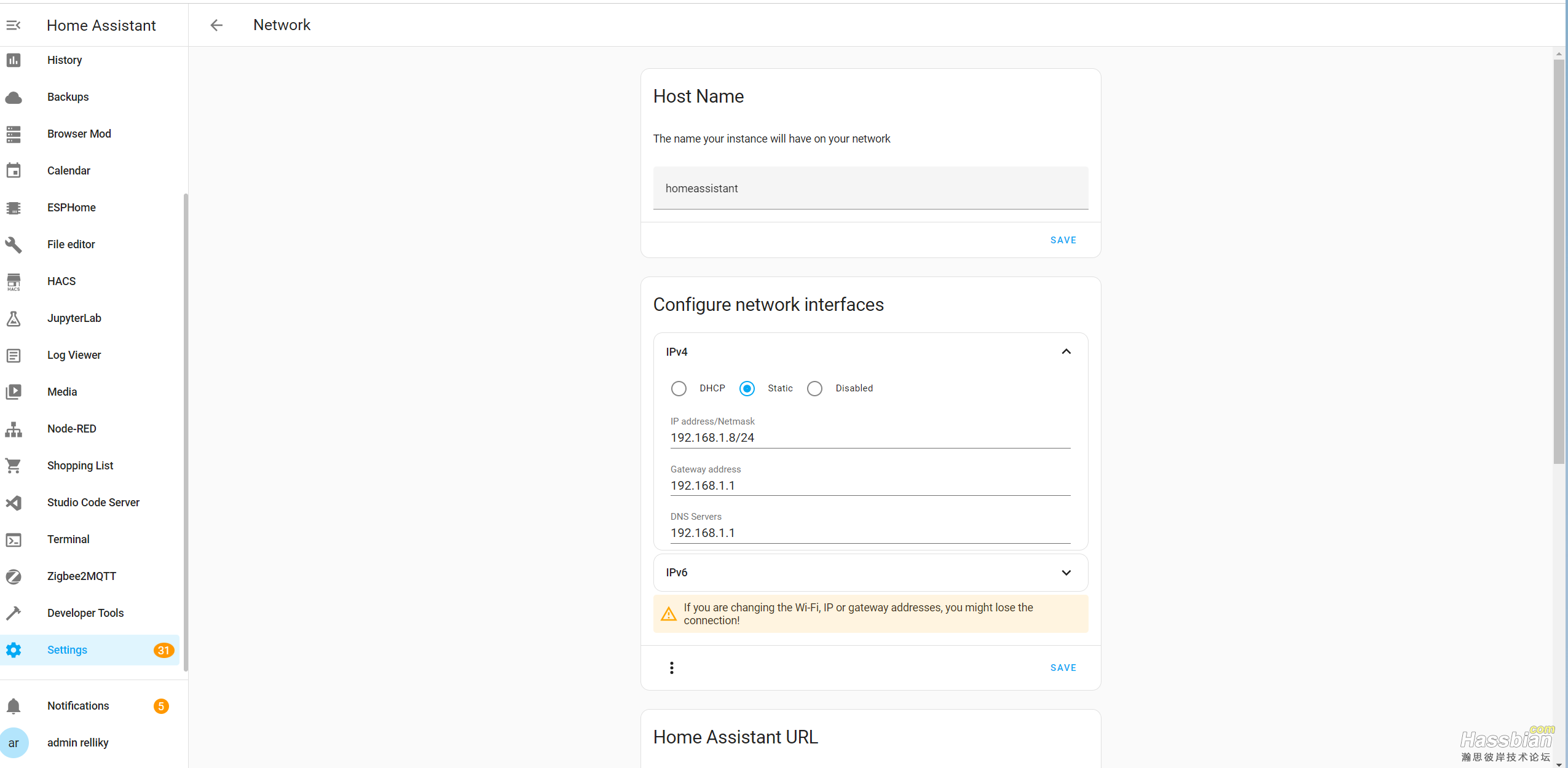This screenshot has width=1568, height=768.
Task: Open the three-dot overflow menu
Action: 672,668
